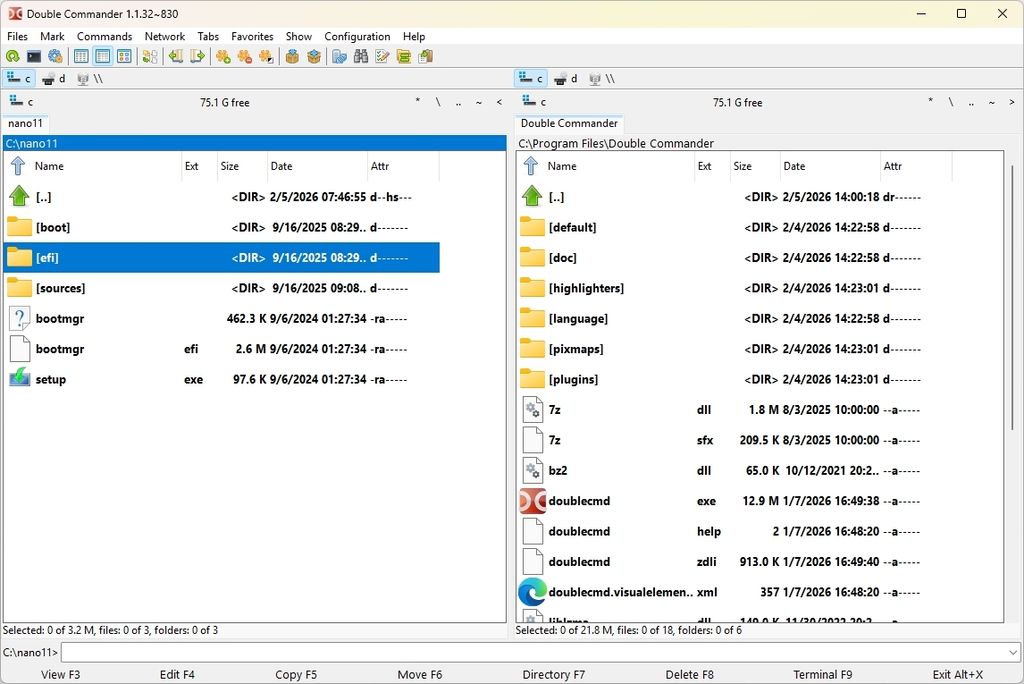Click the Refresh toolbar icon
The height and width of the screenshot is (684, 1024).
[12, 57]
